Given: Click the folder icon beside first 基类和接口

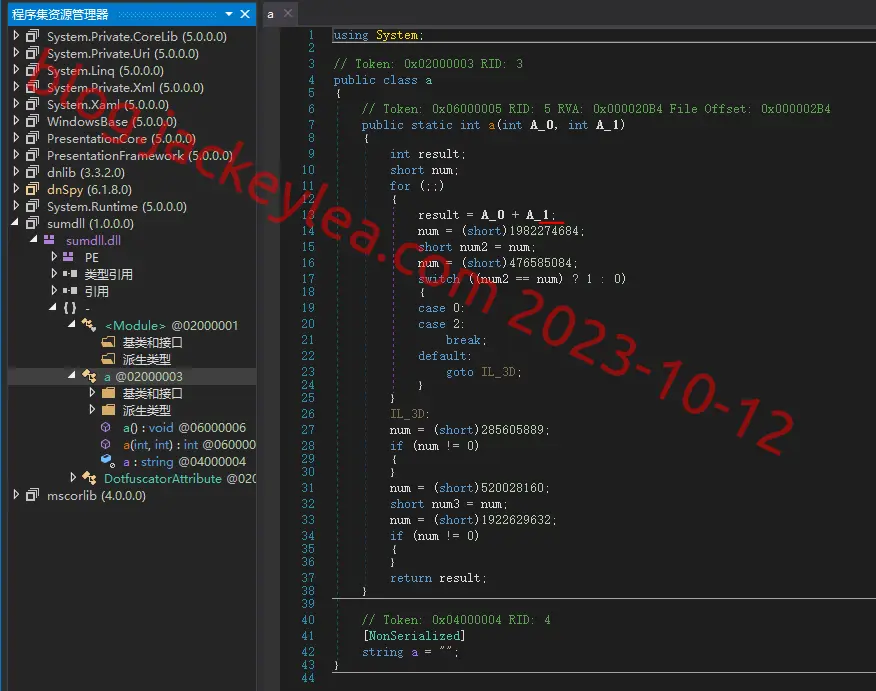Looking at the screenshot, I should click(x=108, y=342).
